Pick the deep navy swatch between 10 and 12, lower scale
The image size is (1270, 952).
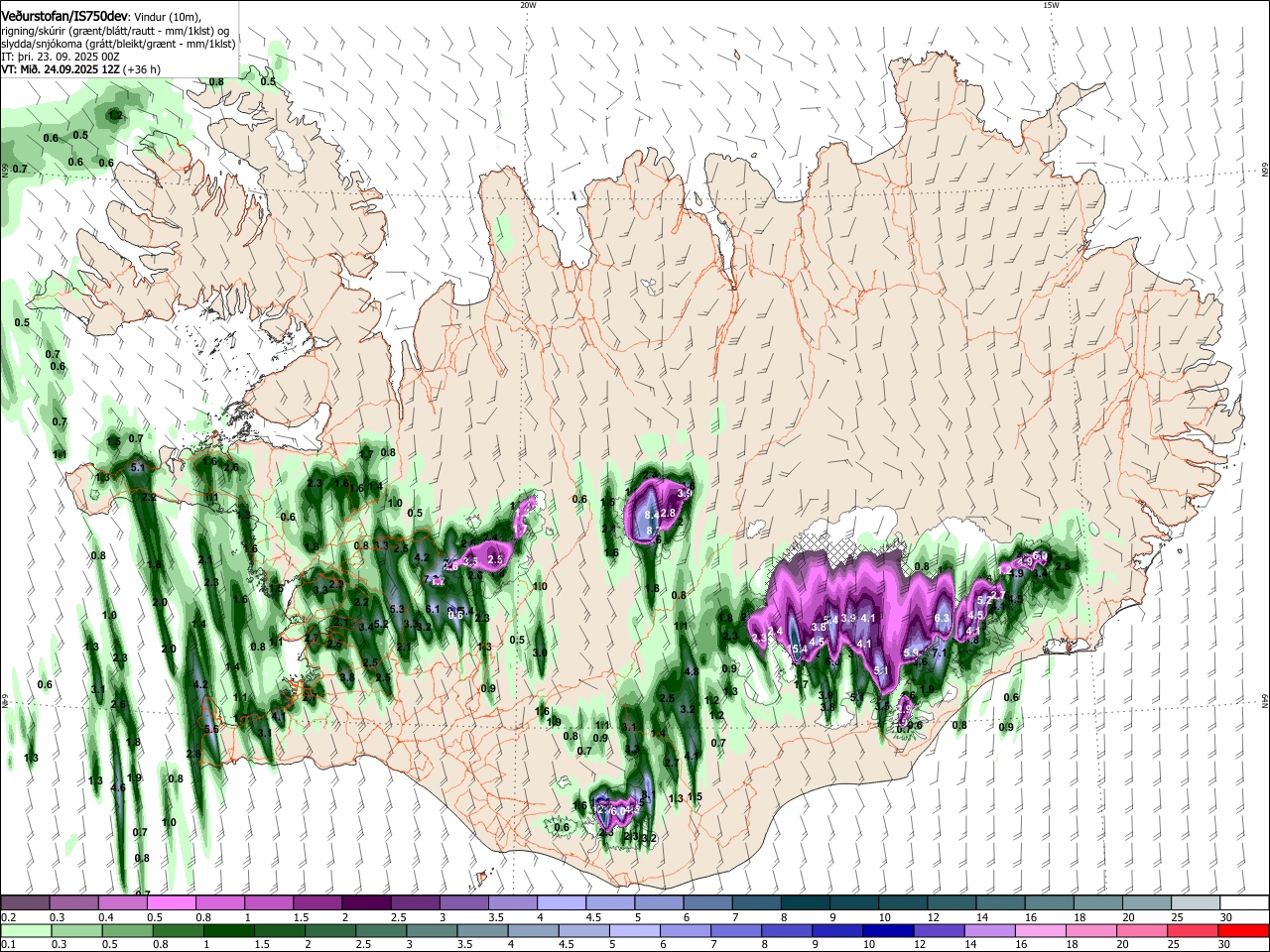pos(886,930)
